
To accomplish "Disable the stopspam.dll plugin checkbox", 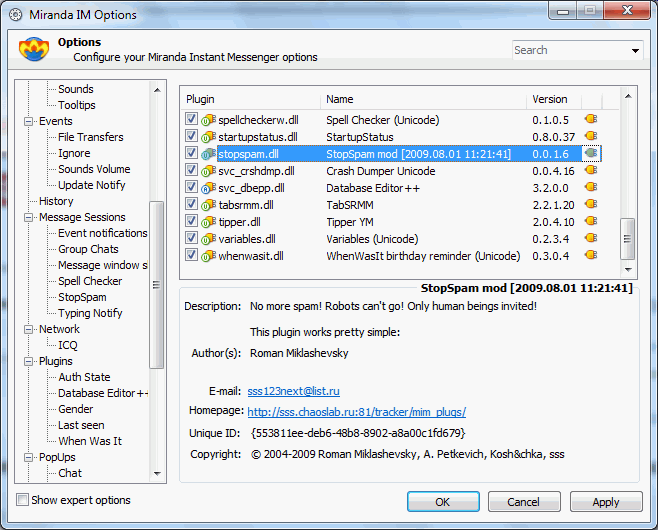I will pos(191,153).
